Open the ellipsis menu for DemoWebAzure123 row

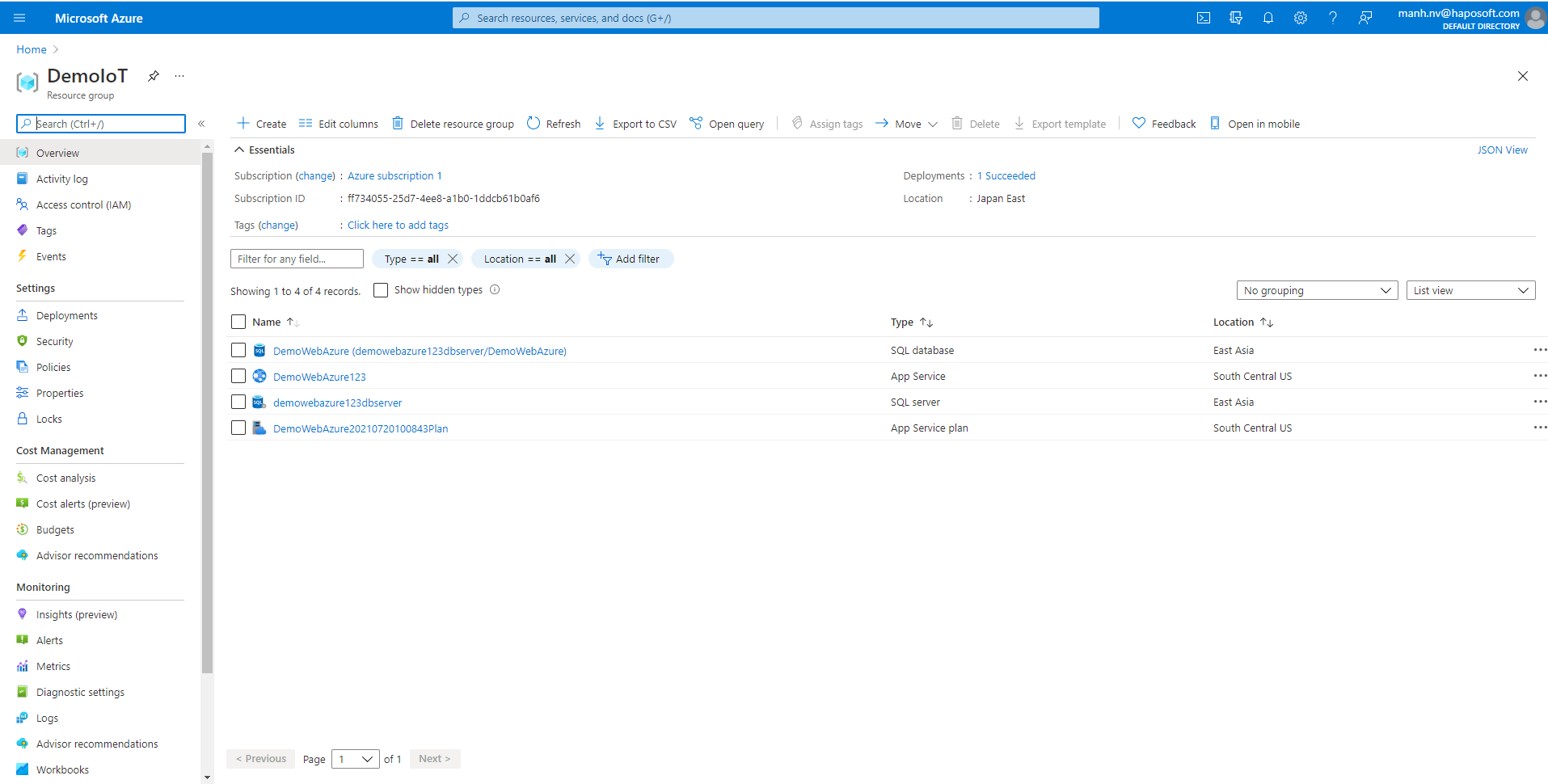click(x=1540, y=376)
